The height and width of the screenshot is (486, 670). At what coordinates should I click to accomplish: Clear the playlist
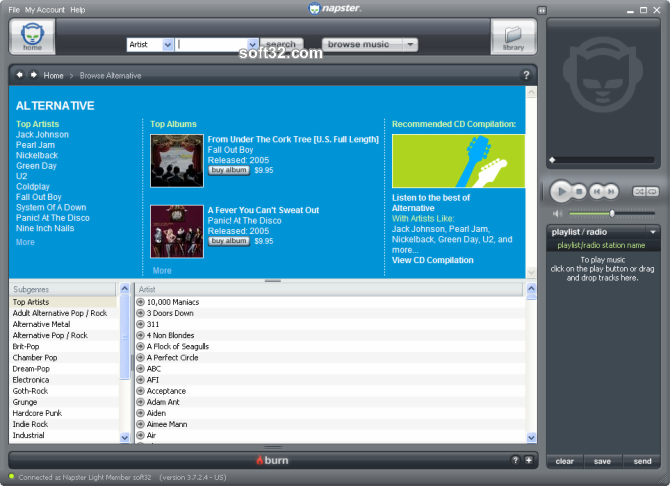[x=564, y=461]
